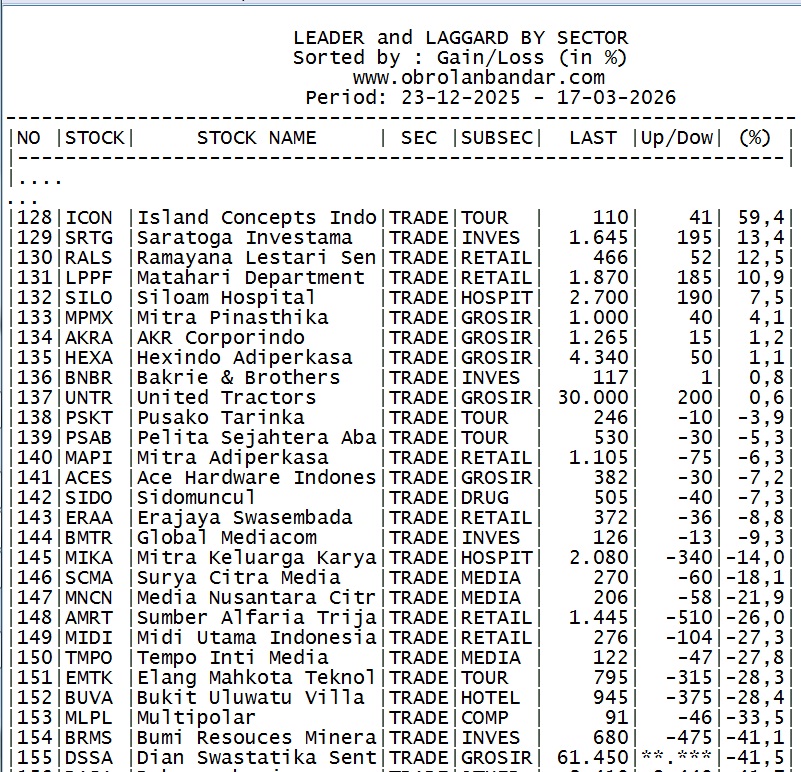Screen dimensions: 801x772
Task: Select stock code ERAA
Action: click(x=88, y=518)
